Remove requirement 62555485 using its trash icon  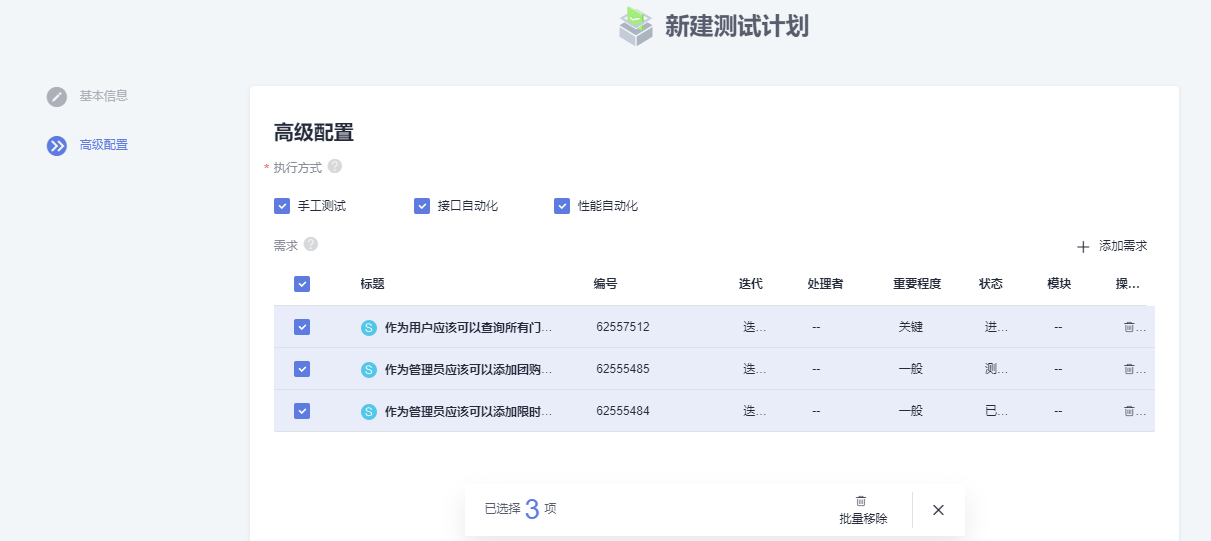click(1129, 368)
